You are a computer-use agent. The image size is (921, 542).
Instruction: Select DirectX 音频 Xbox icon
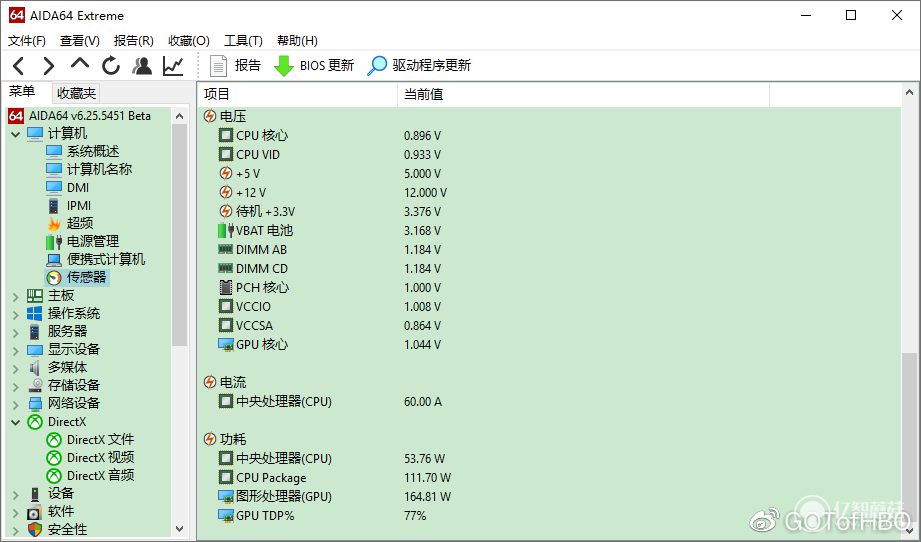click(x=54, y=476)
